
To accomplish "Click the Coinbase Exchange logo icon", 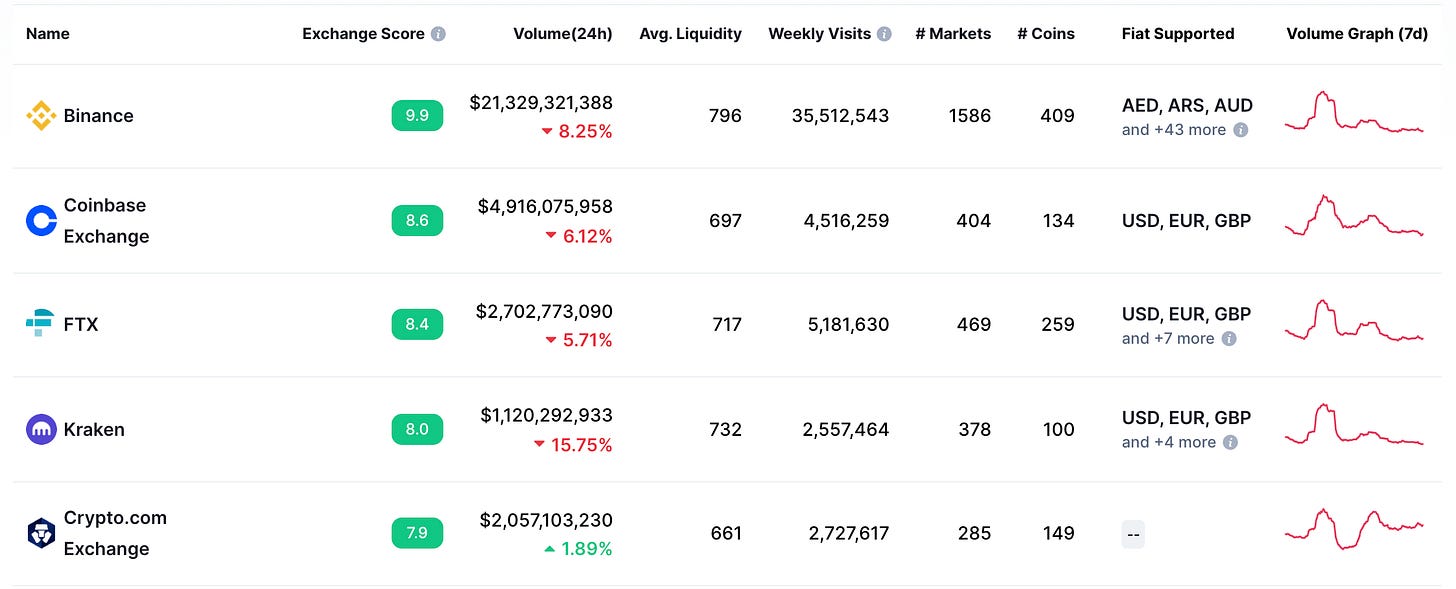I will tap(41, 221).
